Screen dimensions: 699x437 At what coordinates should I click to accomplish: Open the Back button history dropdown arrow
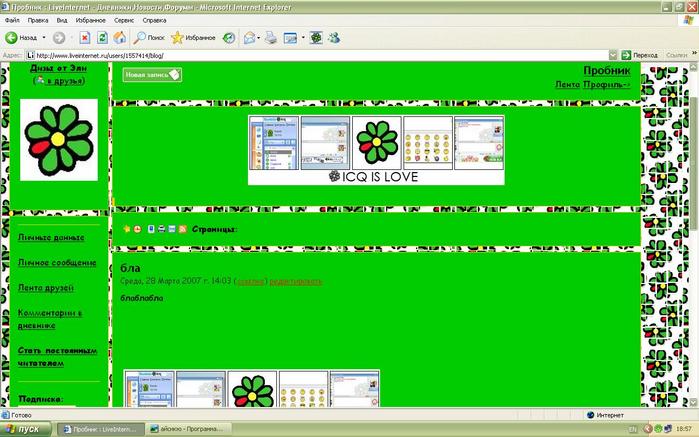(x=44, y=38)
